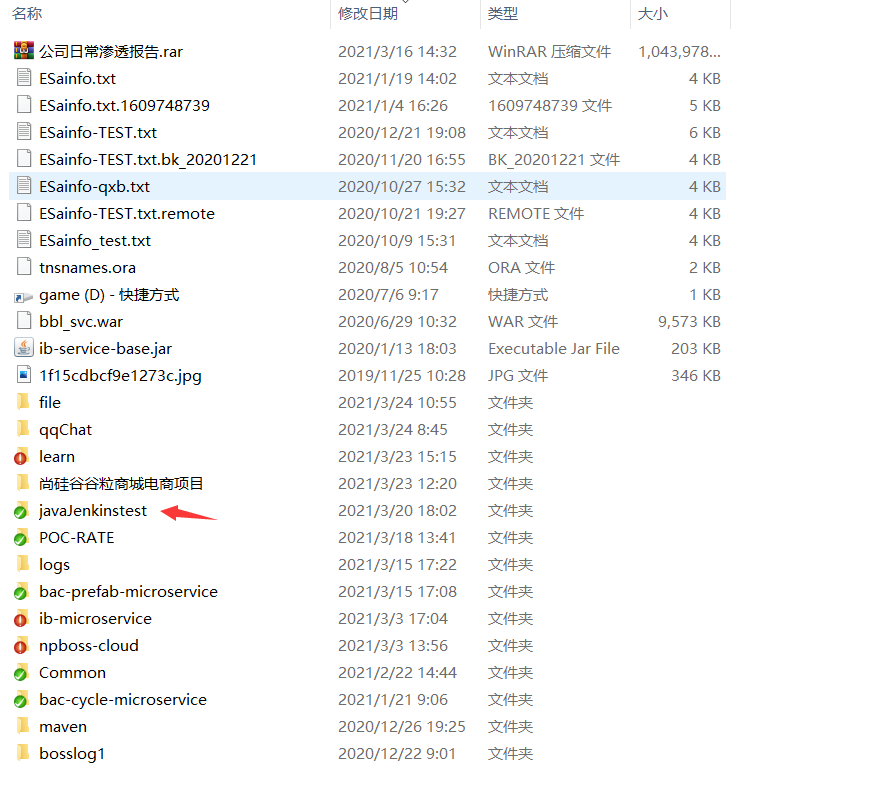Screen dimensions: 885x786
Task: Select file name ib-service-base.jar
Action: (x=105, y=349)
